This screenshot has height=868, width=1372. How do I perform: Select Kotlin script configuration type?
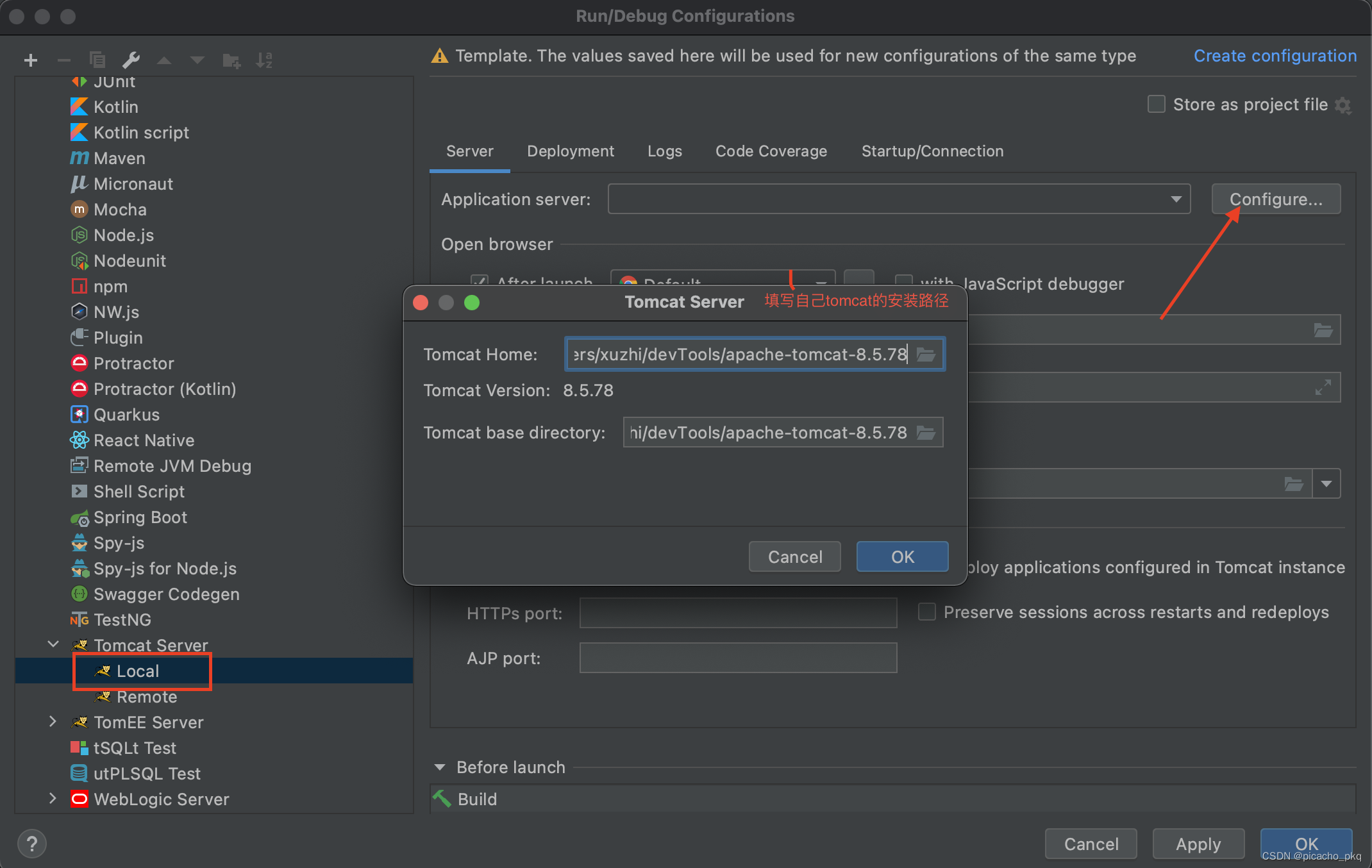[x=141, y=132]
